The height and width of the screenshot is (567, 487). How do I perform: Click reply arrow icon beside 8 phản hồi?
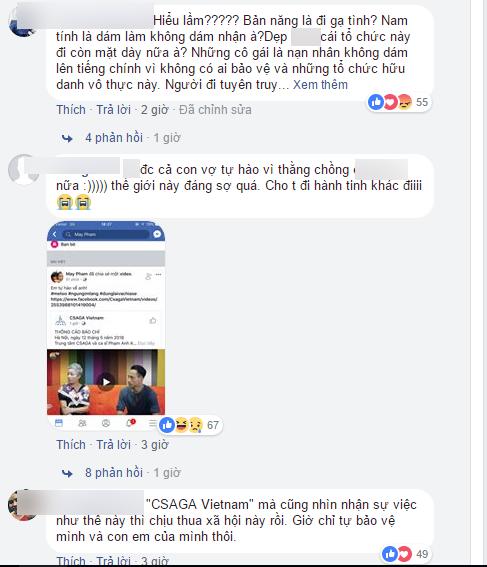click(x=67, y=473)
